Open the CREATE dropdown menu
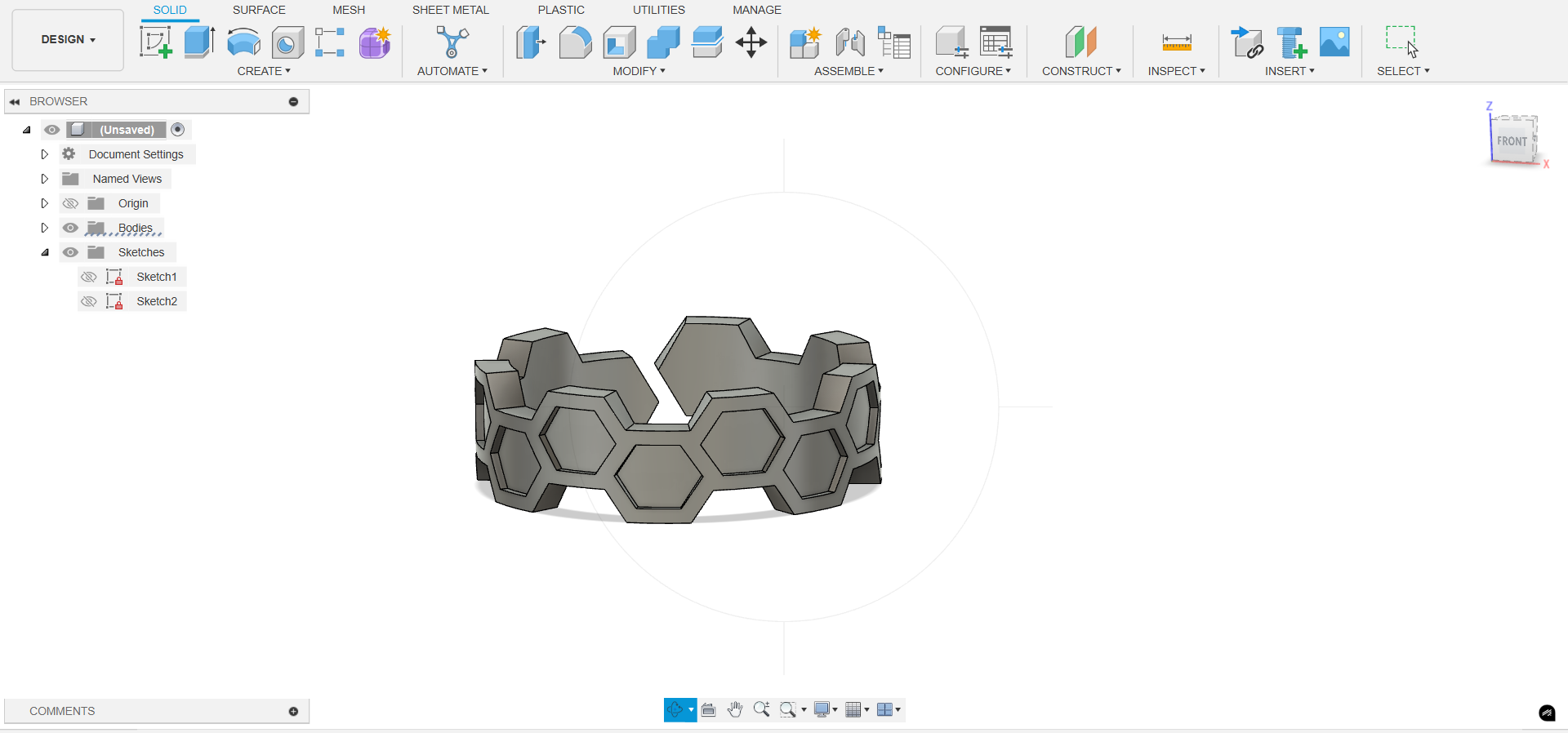1568x733 pixels. pos(264,71)
